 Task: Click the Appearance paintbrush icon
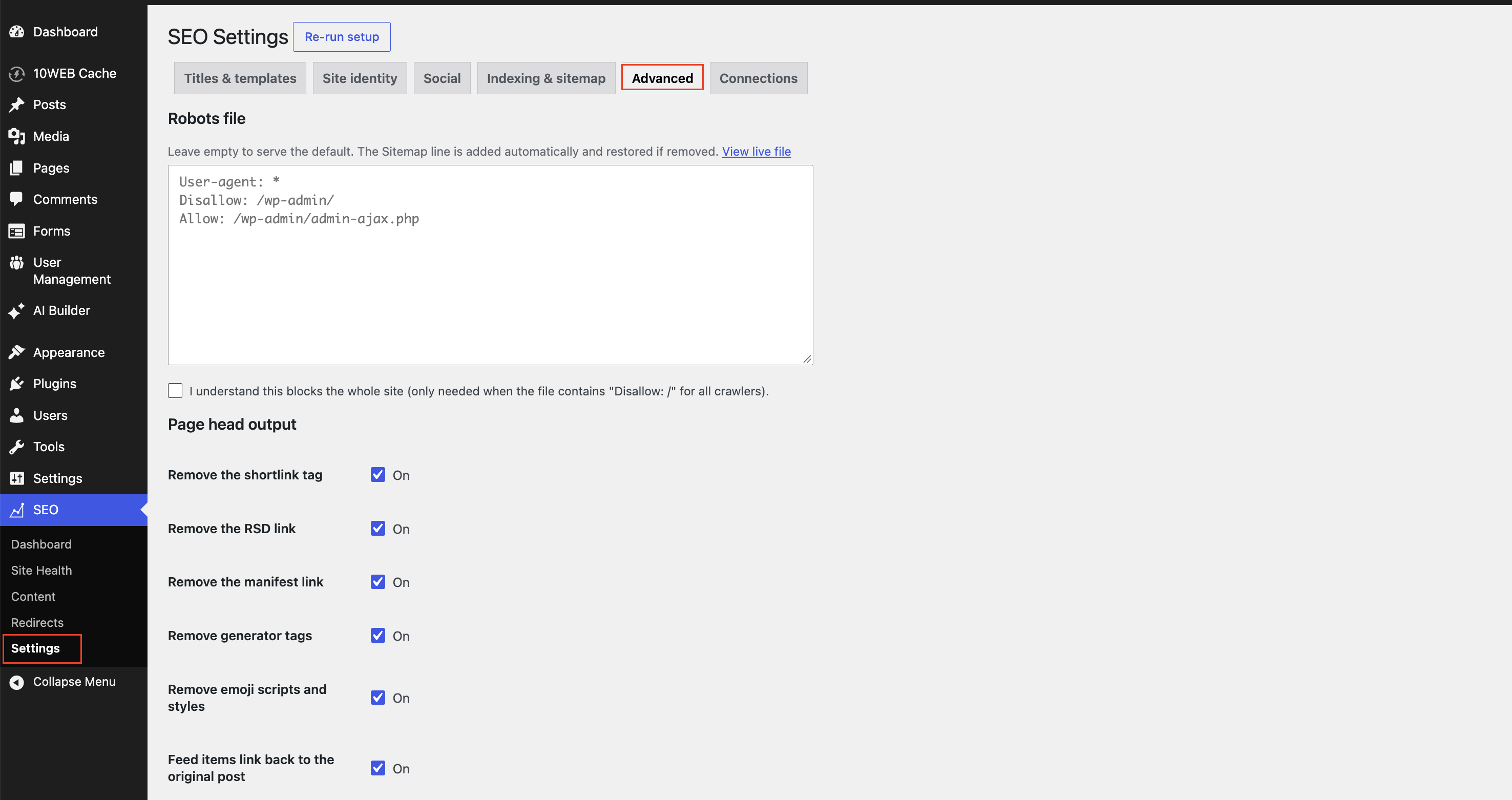pos(16,352)
